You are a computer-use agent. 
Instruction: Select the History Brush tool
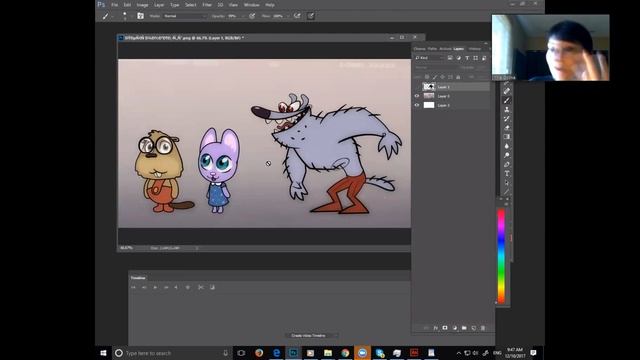[507, 118]
